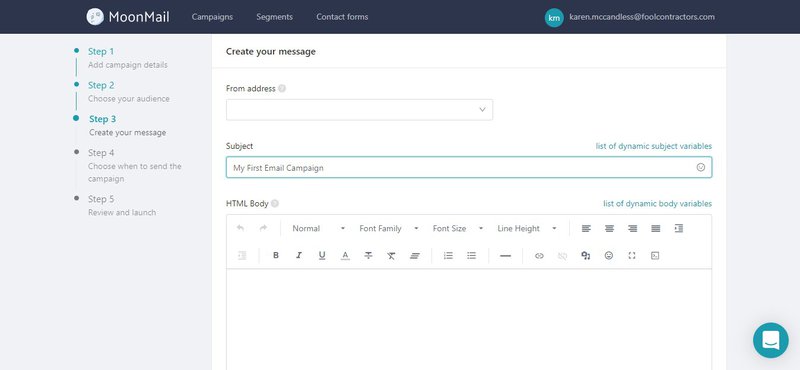Screen dimensions: 800x370
Task: Click inside the HTML body text area
Action: pos(469,319)
